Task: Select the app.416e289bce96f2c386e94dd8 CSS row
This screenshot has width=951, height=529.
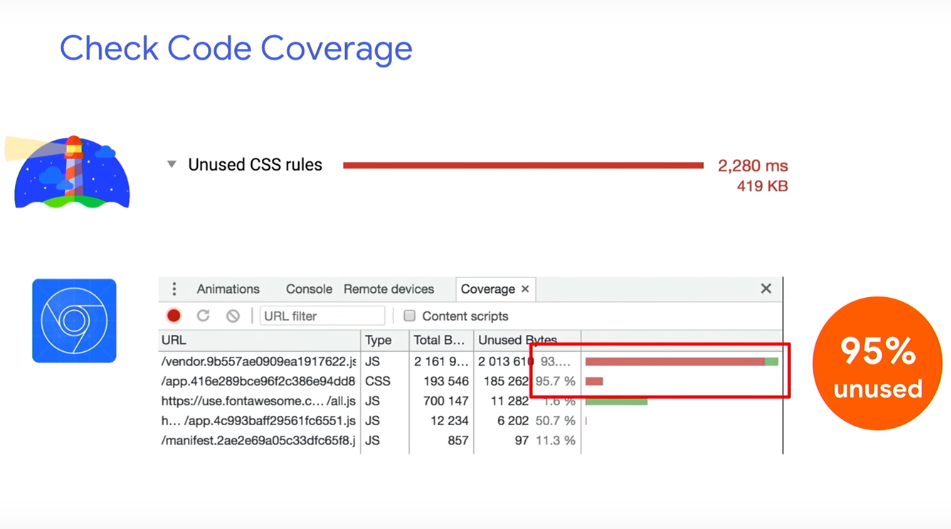Action: pos(470,381)
